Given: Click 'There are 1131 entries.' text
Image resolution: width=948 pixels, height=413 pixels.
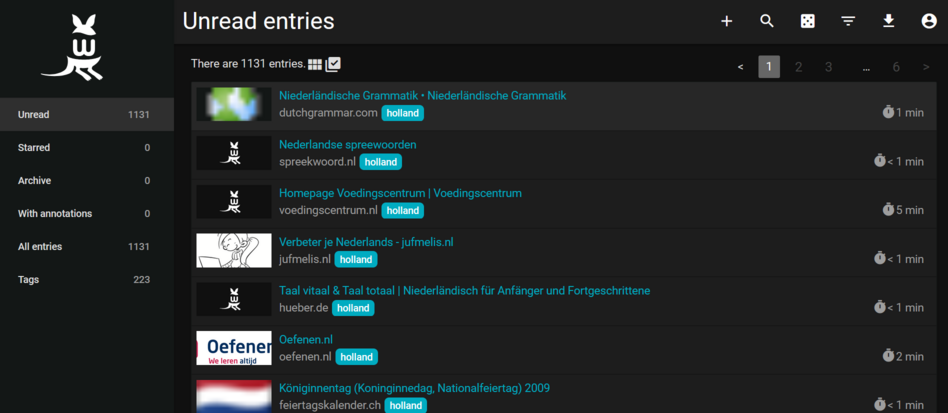Looking at the screenshot, I should coord(248,63).
